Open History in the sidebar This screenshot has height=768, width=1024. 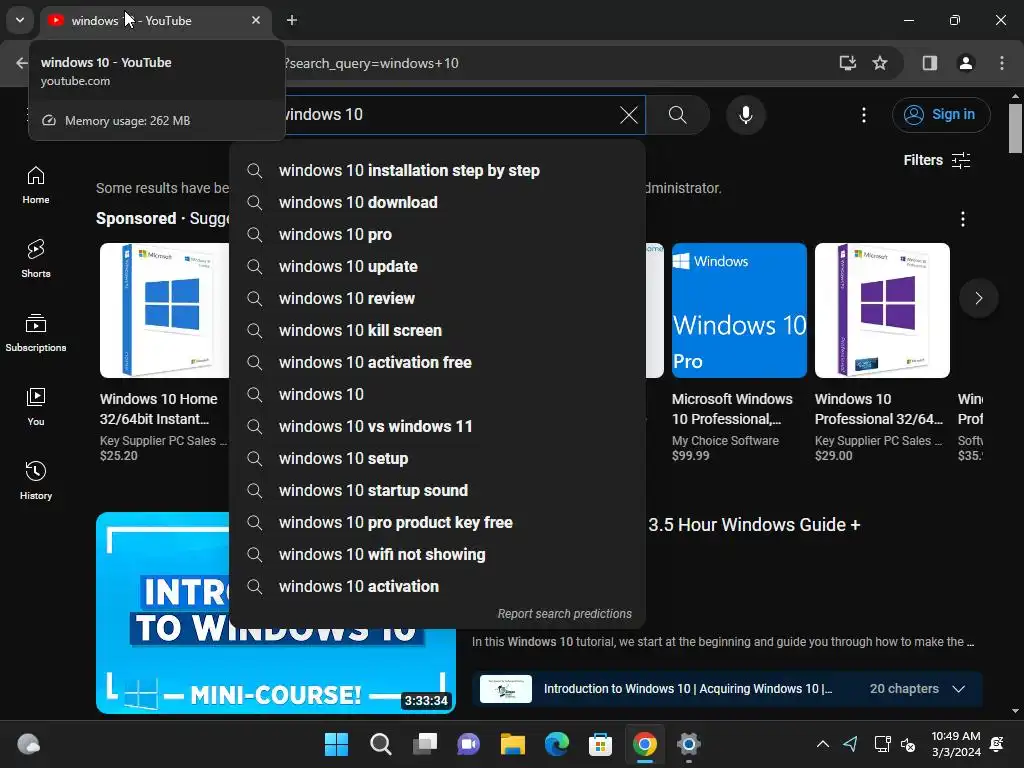35,481
